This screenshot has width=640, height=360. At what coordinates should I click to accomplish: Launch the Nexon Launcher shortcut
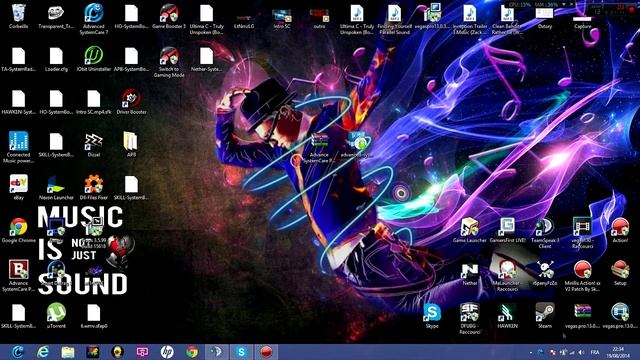click(x=56, y=188)
